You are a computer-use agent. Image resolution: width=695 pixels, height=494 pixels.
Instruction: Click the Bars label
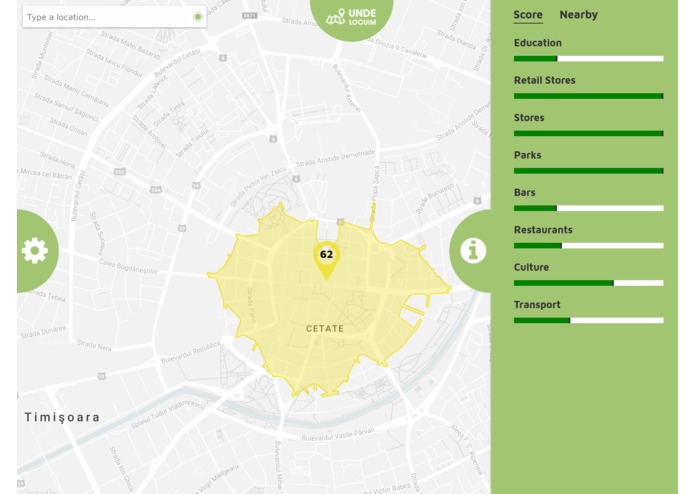coord(524,192)
